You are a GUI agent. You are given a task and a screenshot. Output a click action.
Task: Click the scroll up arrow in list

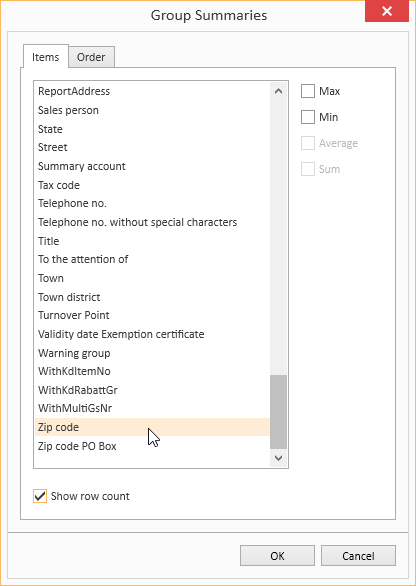[278, 91]
